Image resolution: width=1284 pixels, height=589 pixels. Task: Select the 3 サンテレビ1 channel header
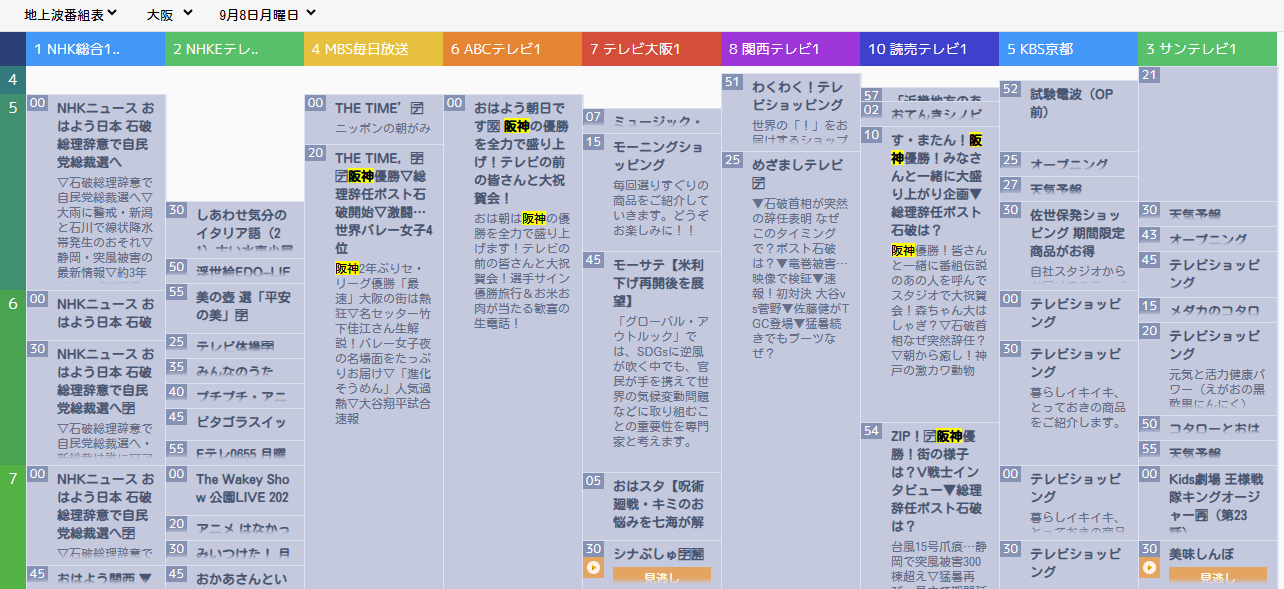click(x=1208, y=48)
